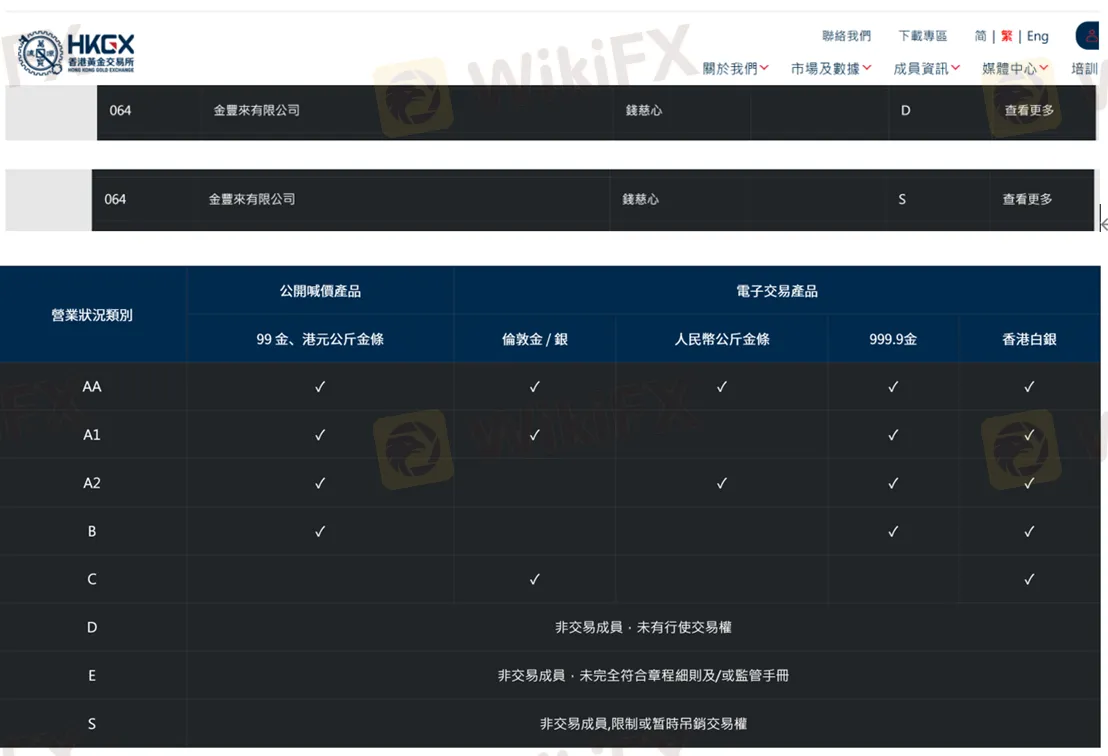Screen dimensions: 1108x756
Task: Open the 下載專區 page
Action: [922, 36]
